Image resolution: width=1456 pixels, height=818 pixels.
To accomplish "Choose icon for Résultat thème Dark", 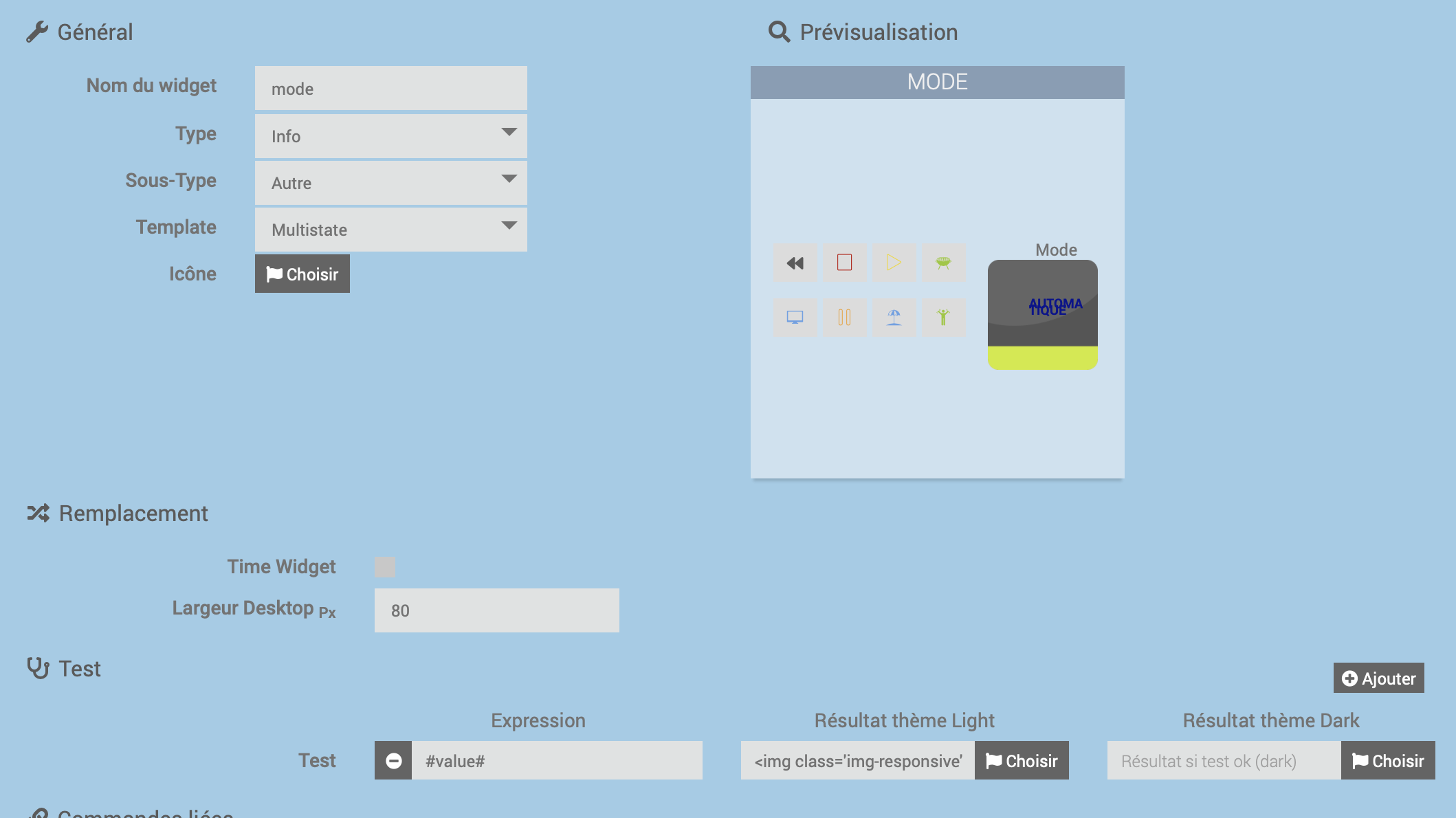I will coord(1388,760).
